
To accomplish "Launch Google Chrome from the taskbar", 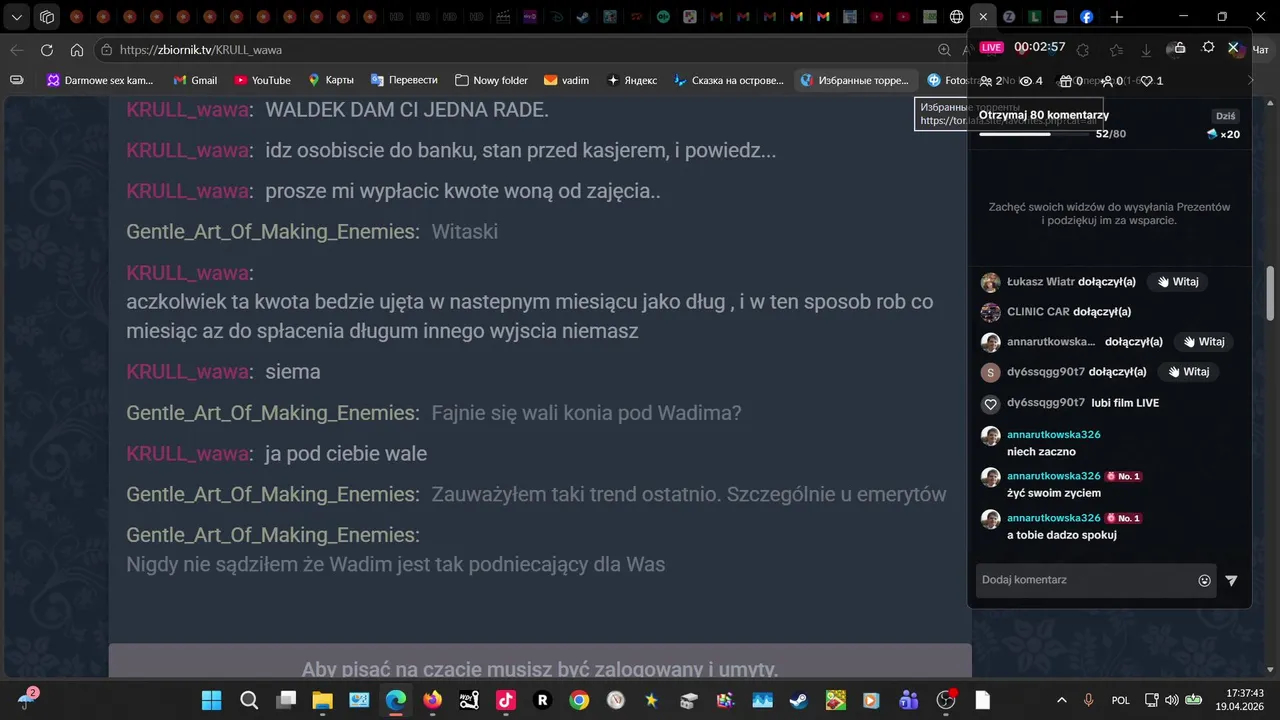I will click(579, 700).
